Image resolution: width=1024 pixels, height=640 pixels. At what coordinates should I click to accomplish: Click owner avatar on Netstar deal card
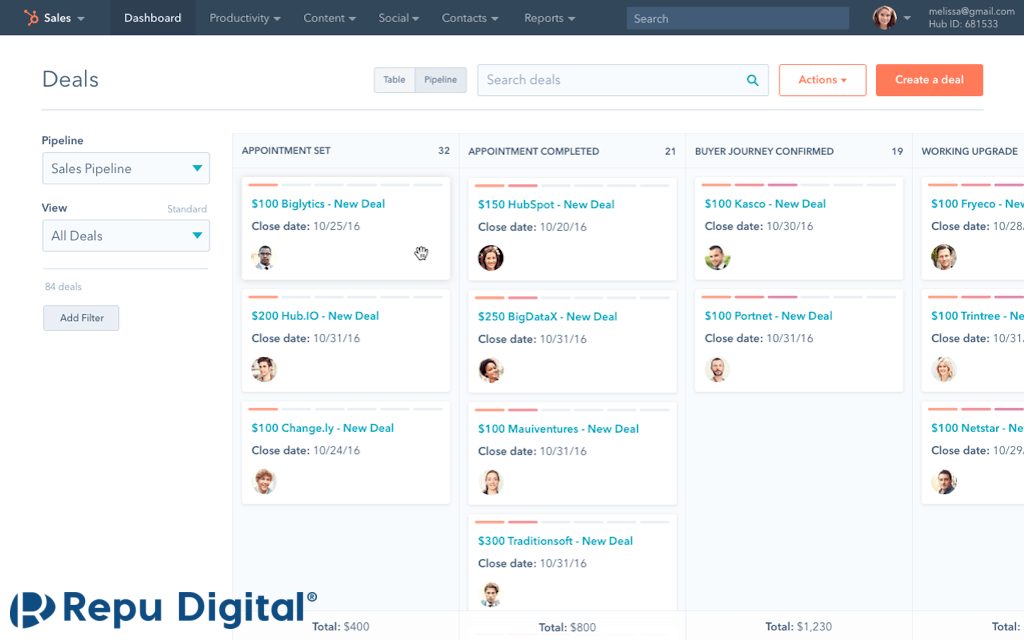944,481
